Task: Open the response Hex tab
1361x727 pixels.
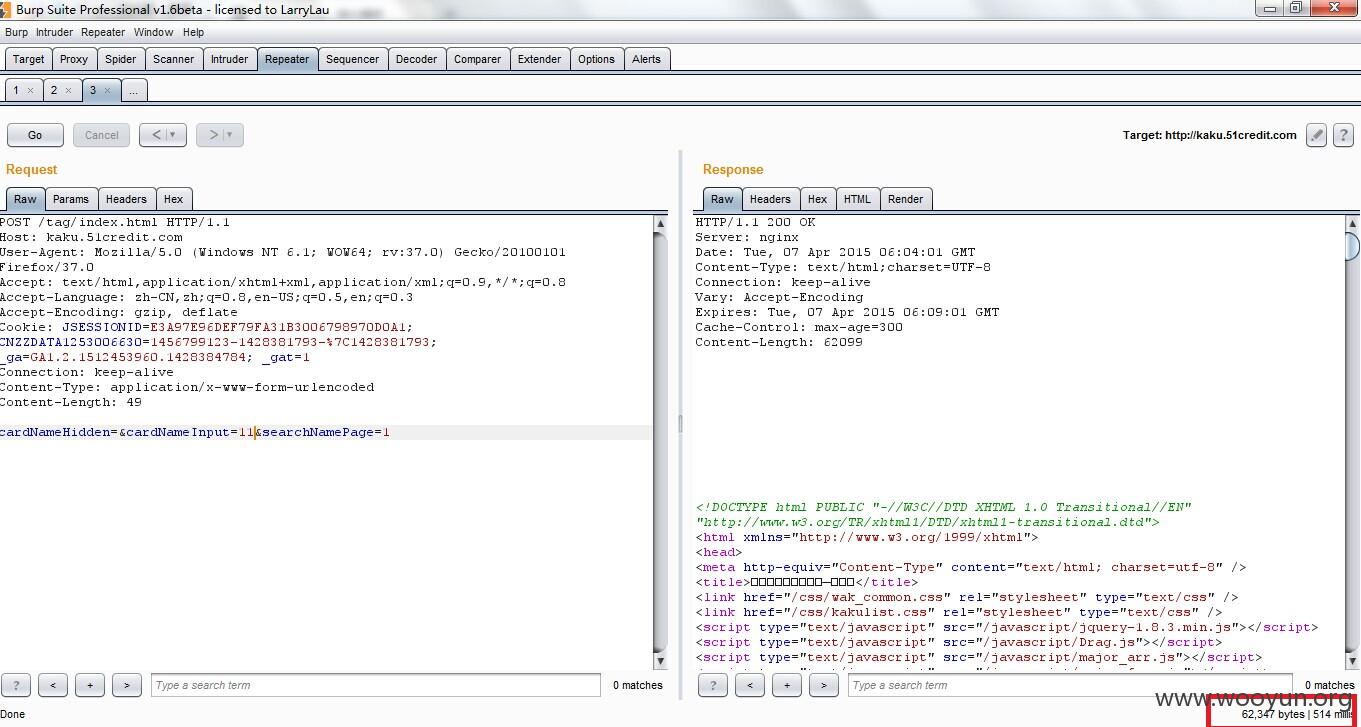Action: (x=817, y=199)
